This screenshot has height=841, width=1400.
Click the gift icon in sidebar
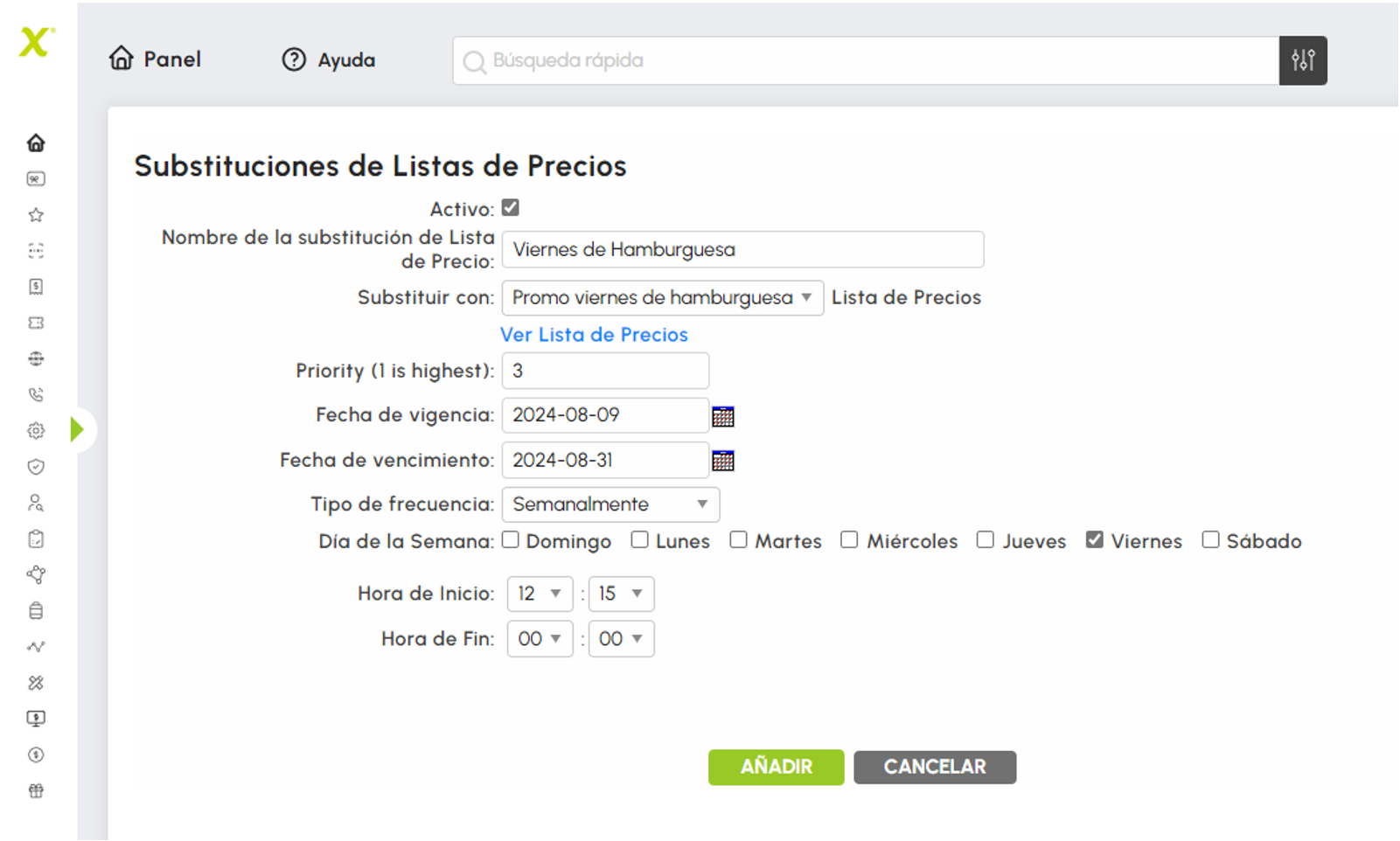[x=36, y=791]
